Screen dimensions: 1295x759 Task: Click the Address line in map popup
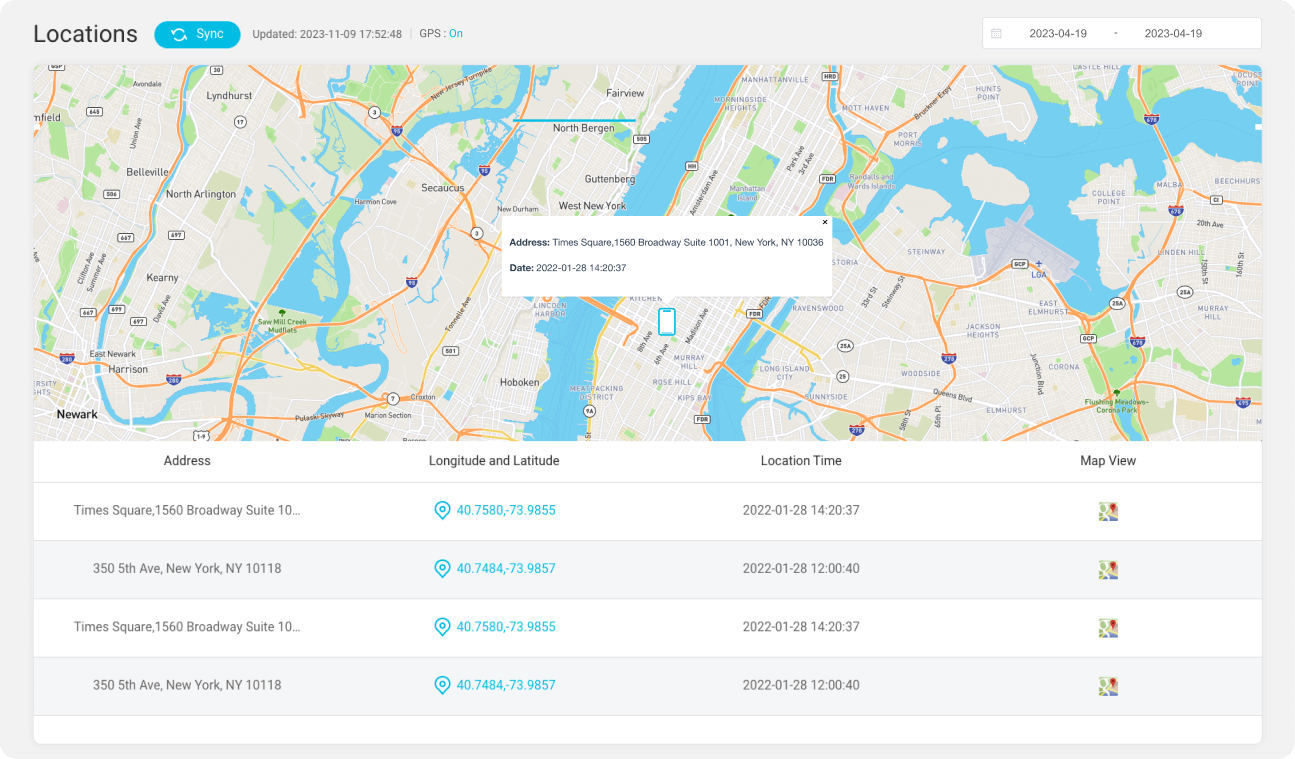[666, 242]
